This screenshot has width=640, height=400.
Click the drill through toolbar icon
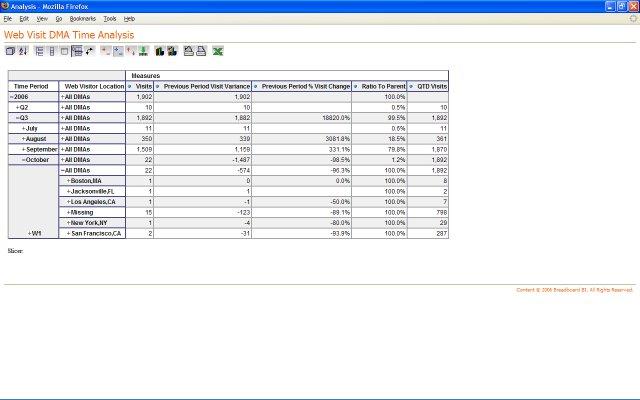[x=144, y=50]
